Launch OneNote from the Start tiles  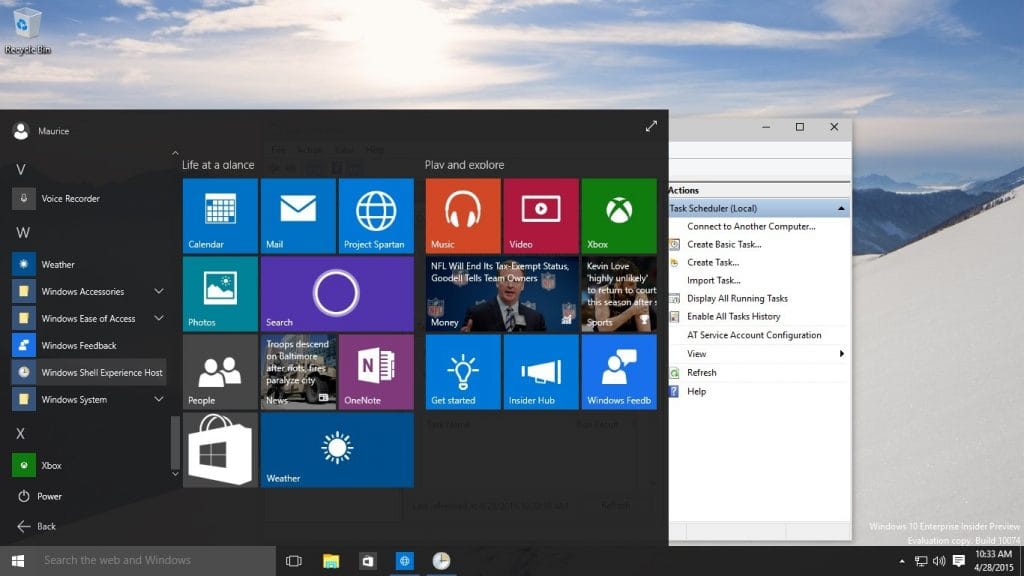pos(376,371)
